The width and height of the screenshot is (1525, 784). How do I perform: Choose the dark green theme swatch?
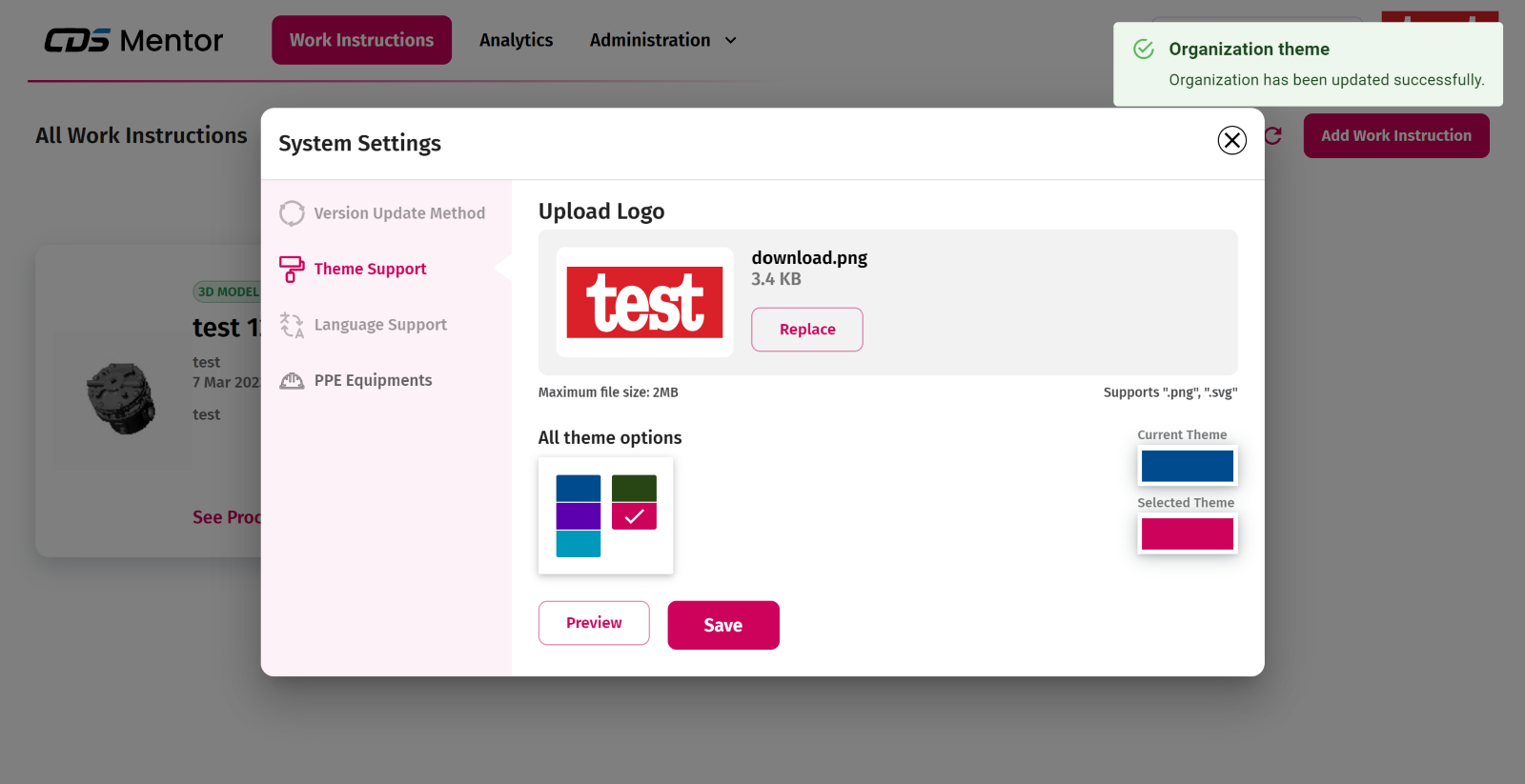634,488
